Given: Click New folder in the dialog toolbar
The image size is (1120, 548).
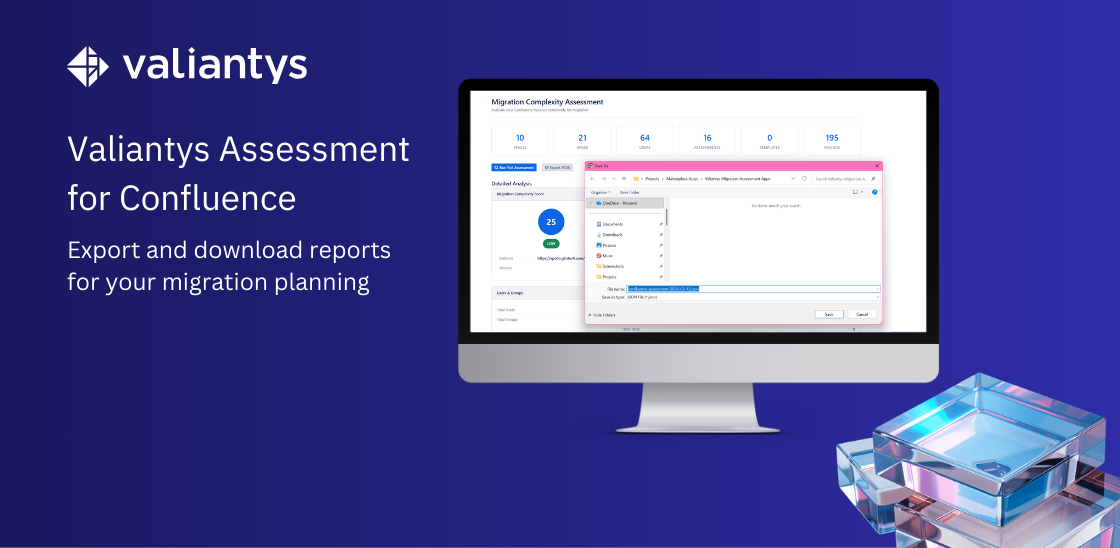Looking at the screenshot, I should coord(629,192).
